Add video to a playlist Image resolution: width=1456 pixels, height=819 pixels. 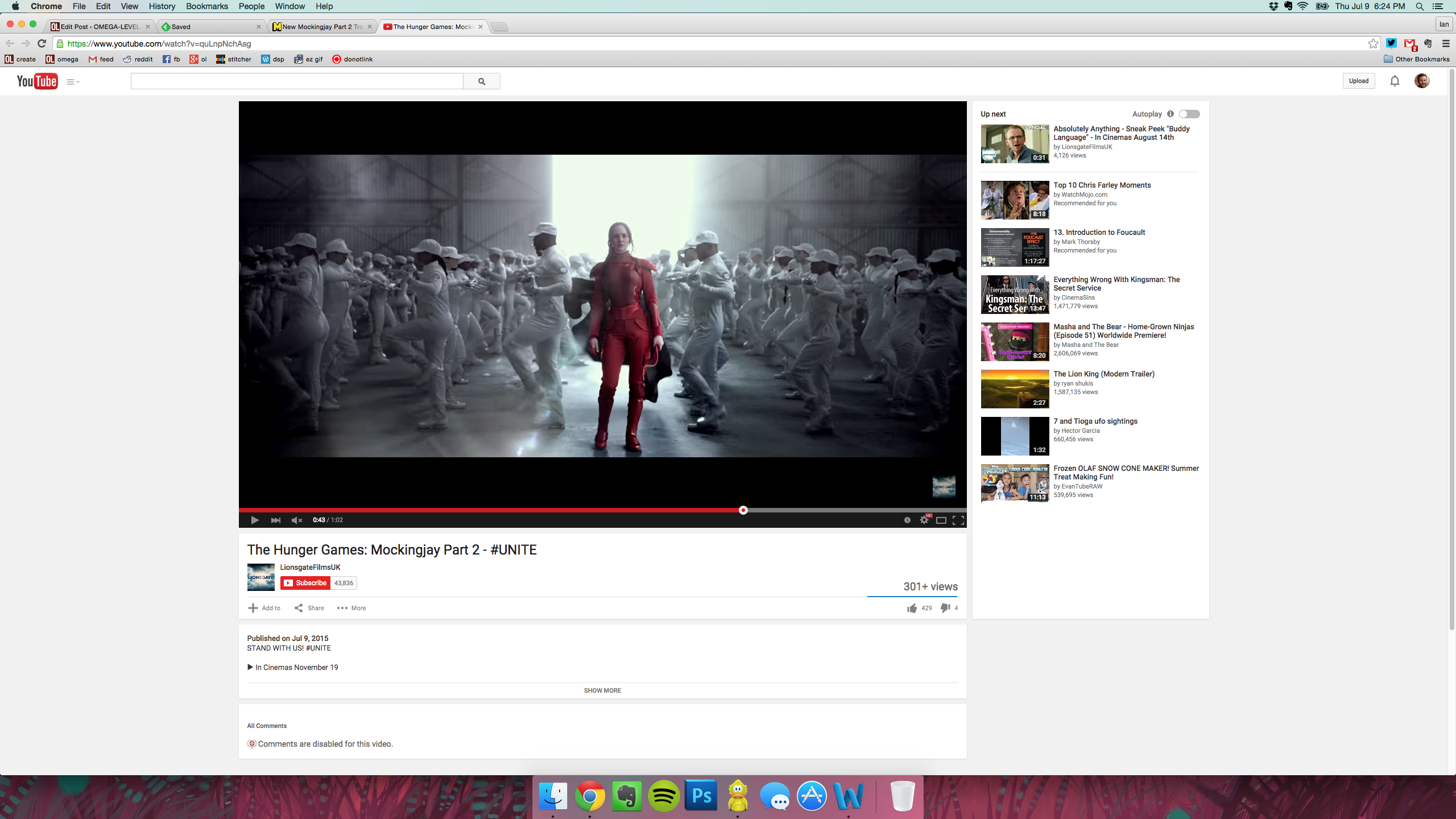tap(264, 608)
